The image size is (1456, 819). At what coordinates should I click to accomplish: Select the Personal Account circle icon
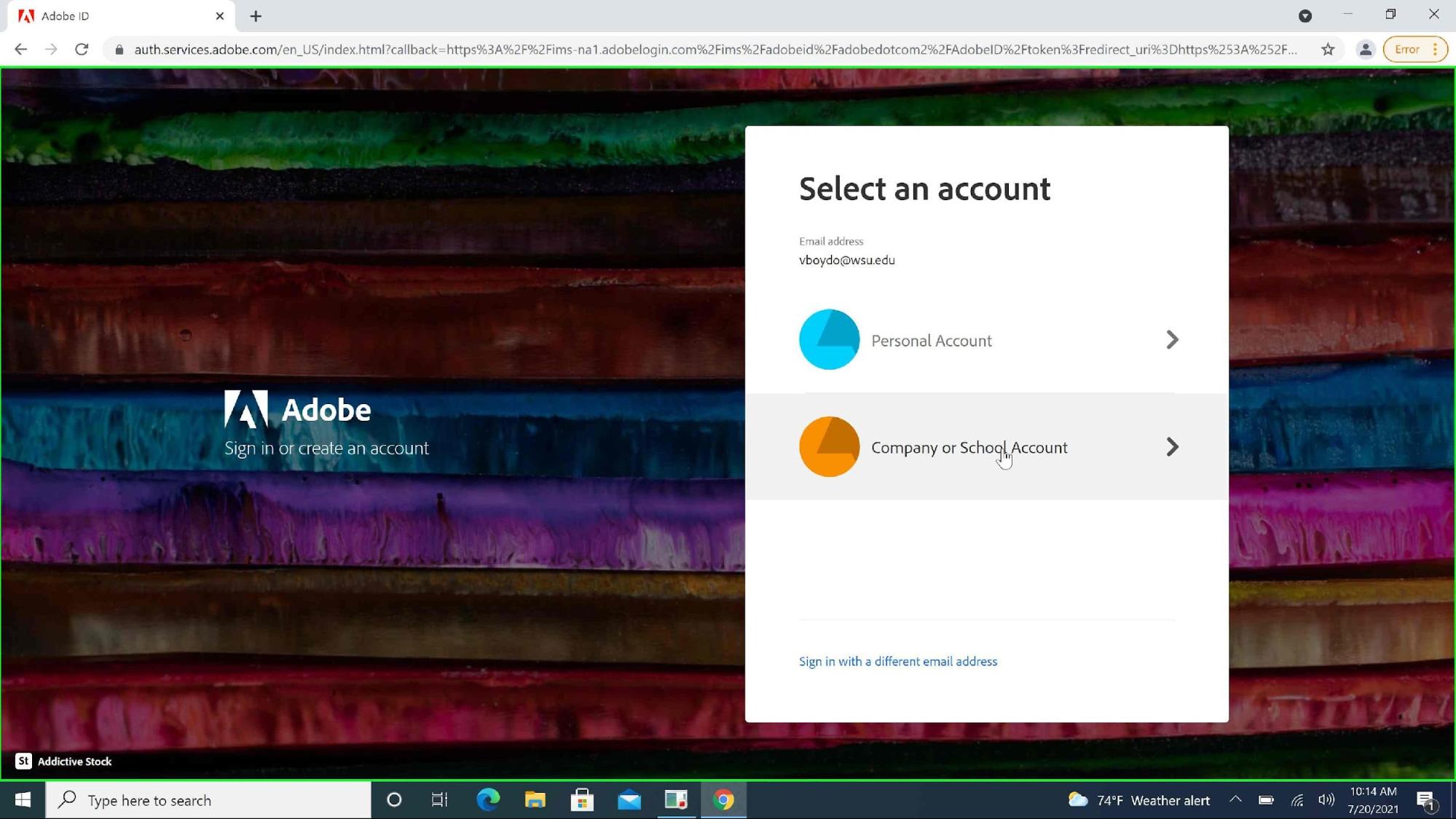point(828,339)
